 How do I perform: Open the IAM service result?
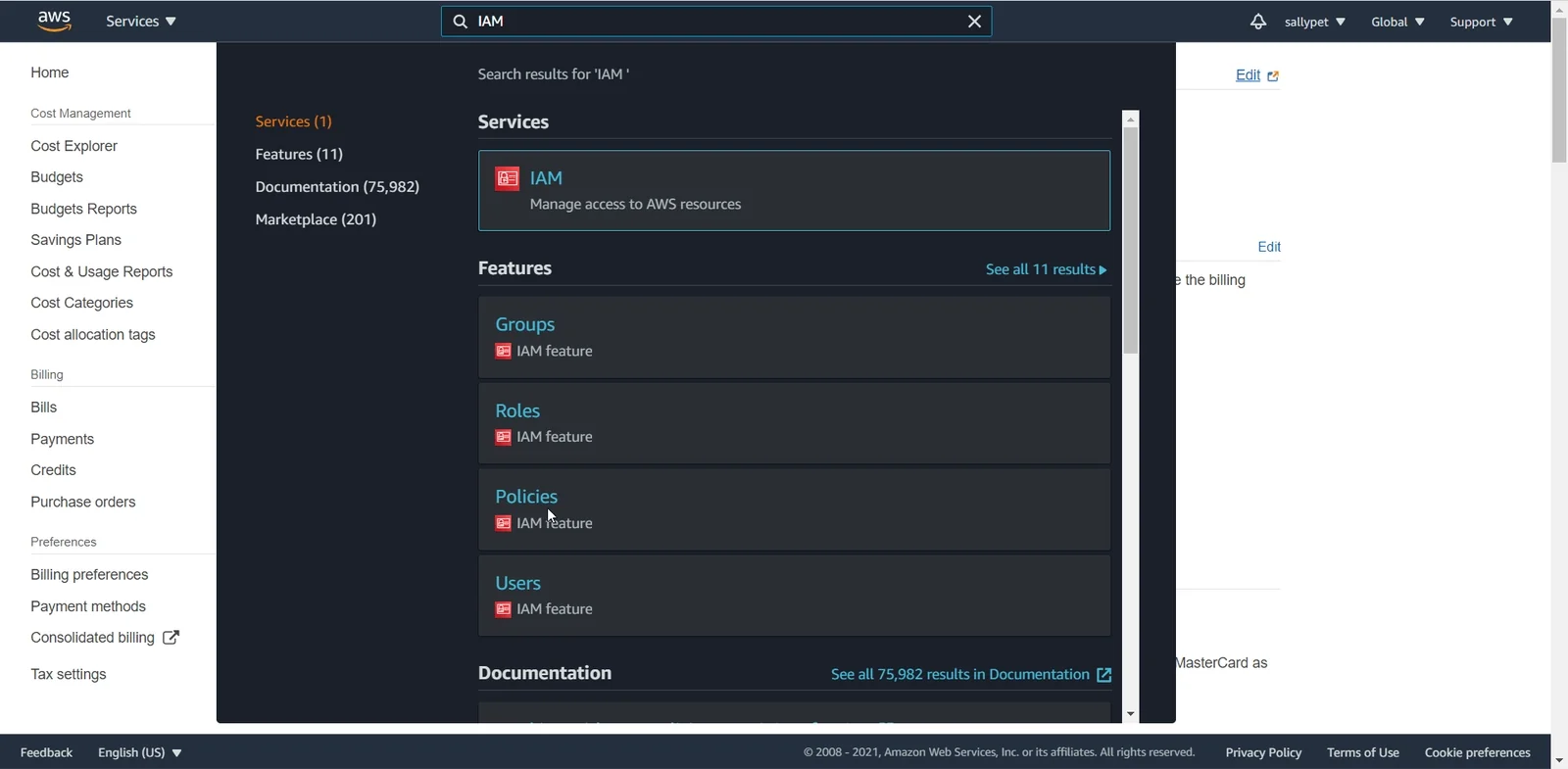point(794,190)
